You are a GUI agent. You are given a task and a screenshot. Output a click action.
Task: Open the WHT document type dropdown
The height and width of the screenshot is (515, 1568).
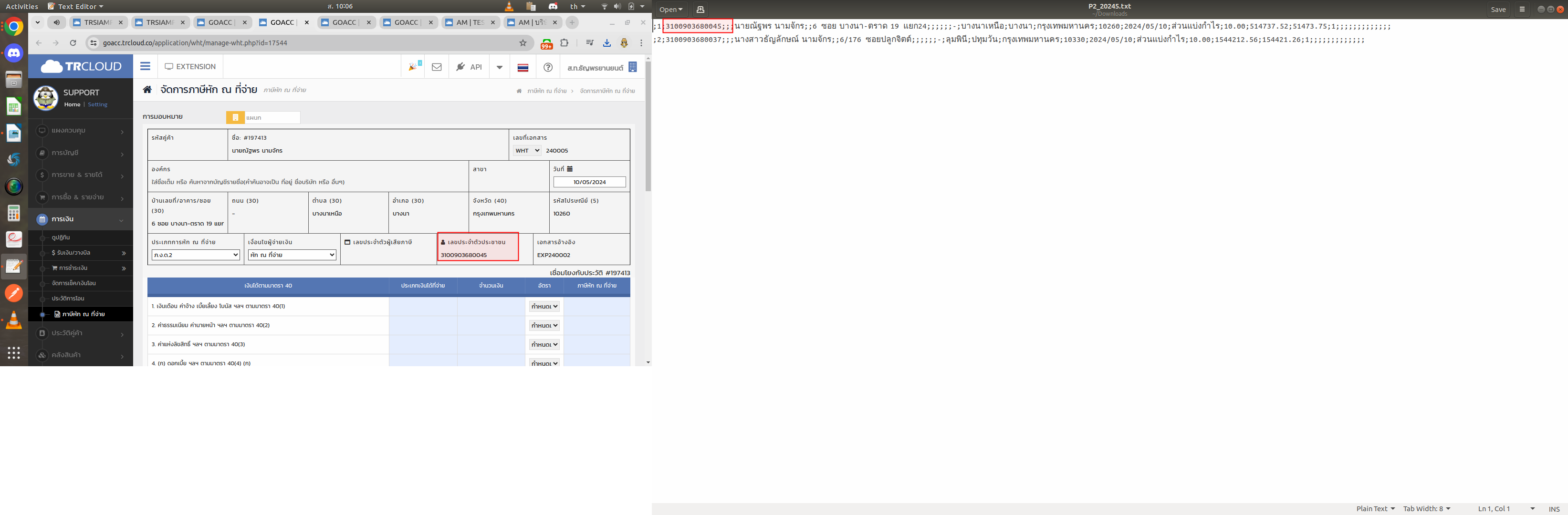pyautogui.click(x=527, y=150)
